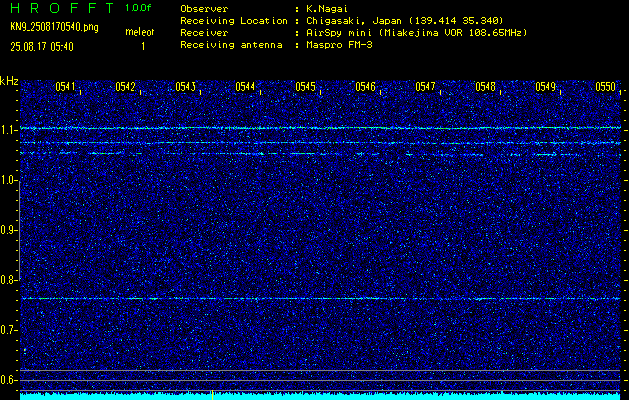
Task: Click the gray horizontal line at 0.6 kHz
Action: (320, 380)
